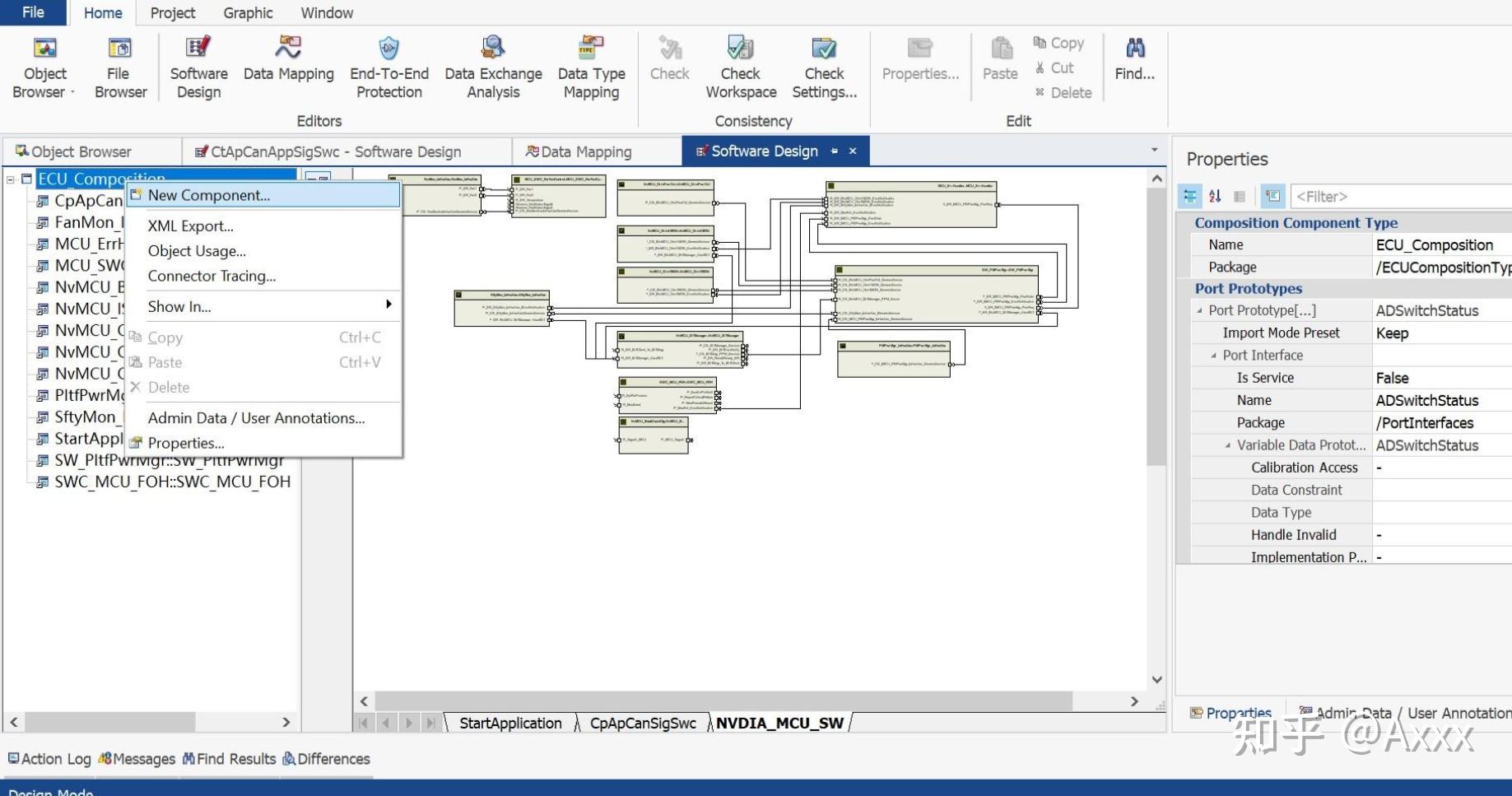Click the properties Filter input field

click(x=1401, y=196)
